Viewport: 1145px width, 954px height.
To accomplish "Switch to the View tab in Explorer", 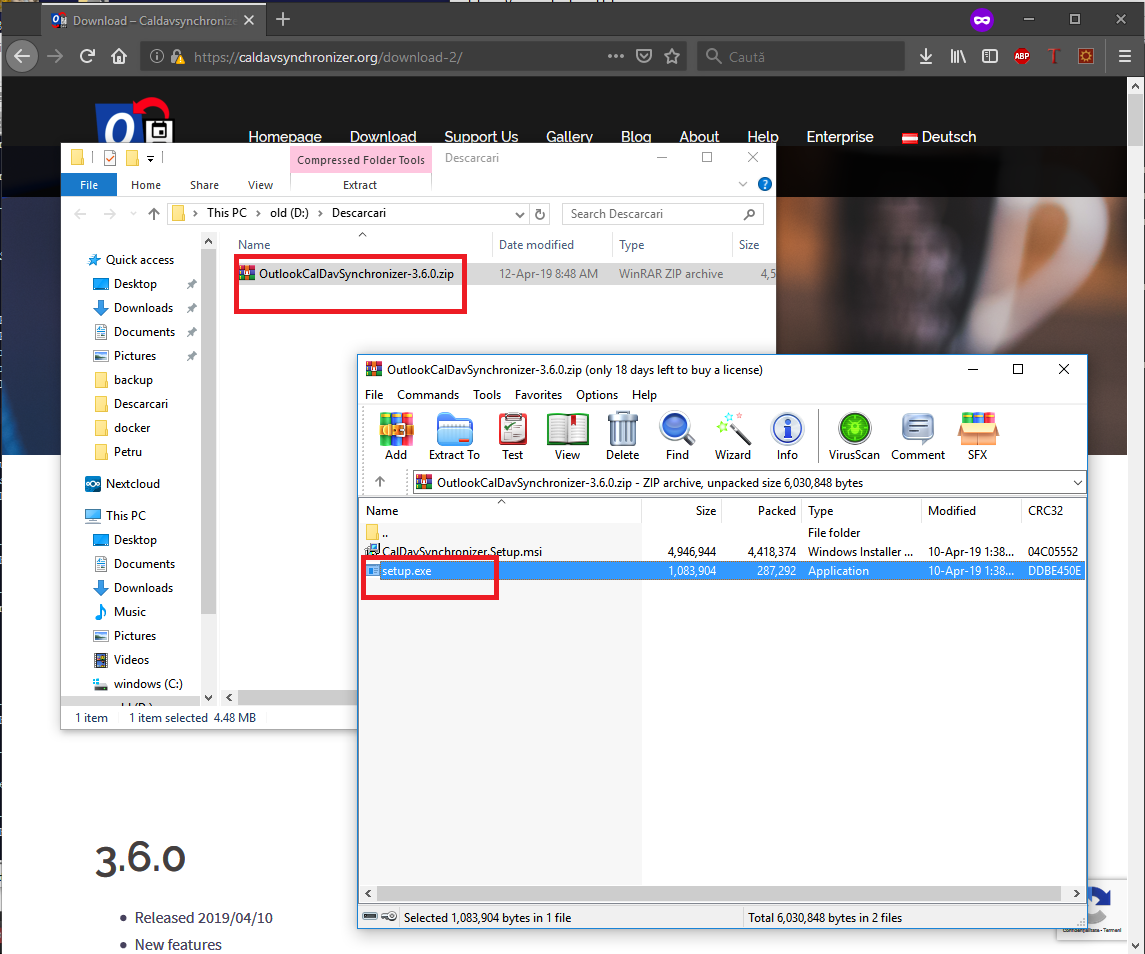I will (260, 185).
